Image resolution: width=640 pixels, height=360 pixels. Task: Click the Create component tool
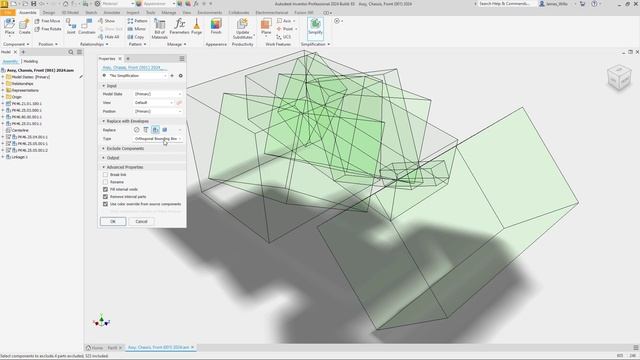(24, 27)
